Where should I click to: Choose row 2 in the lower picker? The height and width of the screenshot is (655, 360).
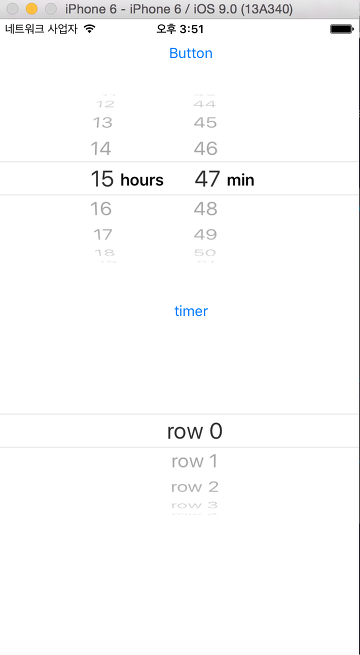(x=195, y=487)
